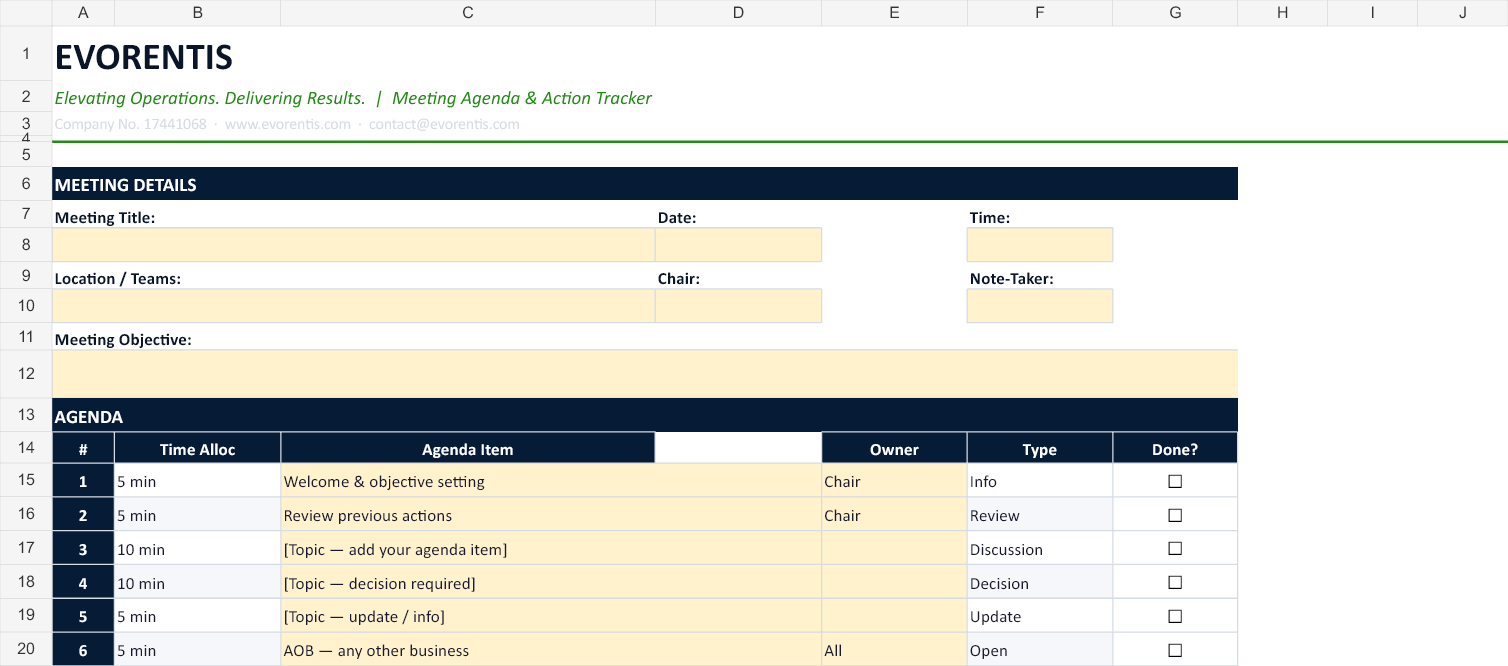Click the 'Update' type cell
This screenshot has width=1508, height=666.
[x=1039, y=617]
